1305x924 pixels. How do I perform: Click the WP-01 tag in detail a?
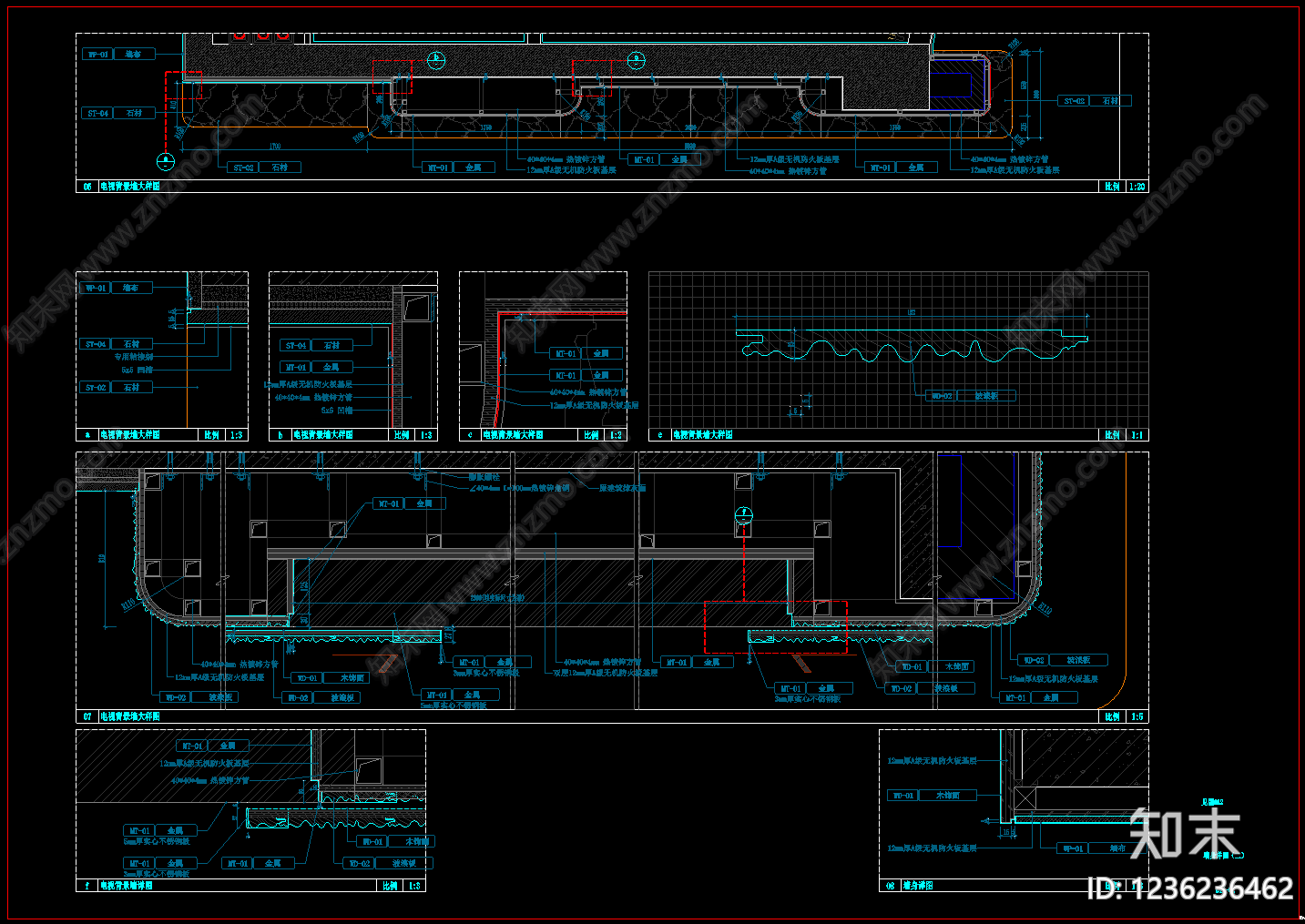click(x=96, y=288)
